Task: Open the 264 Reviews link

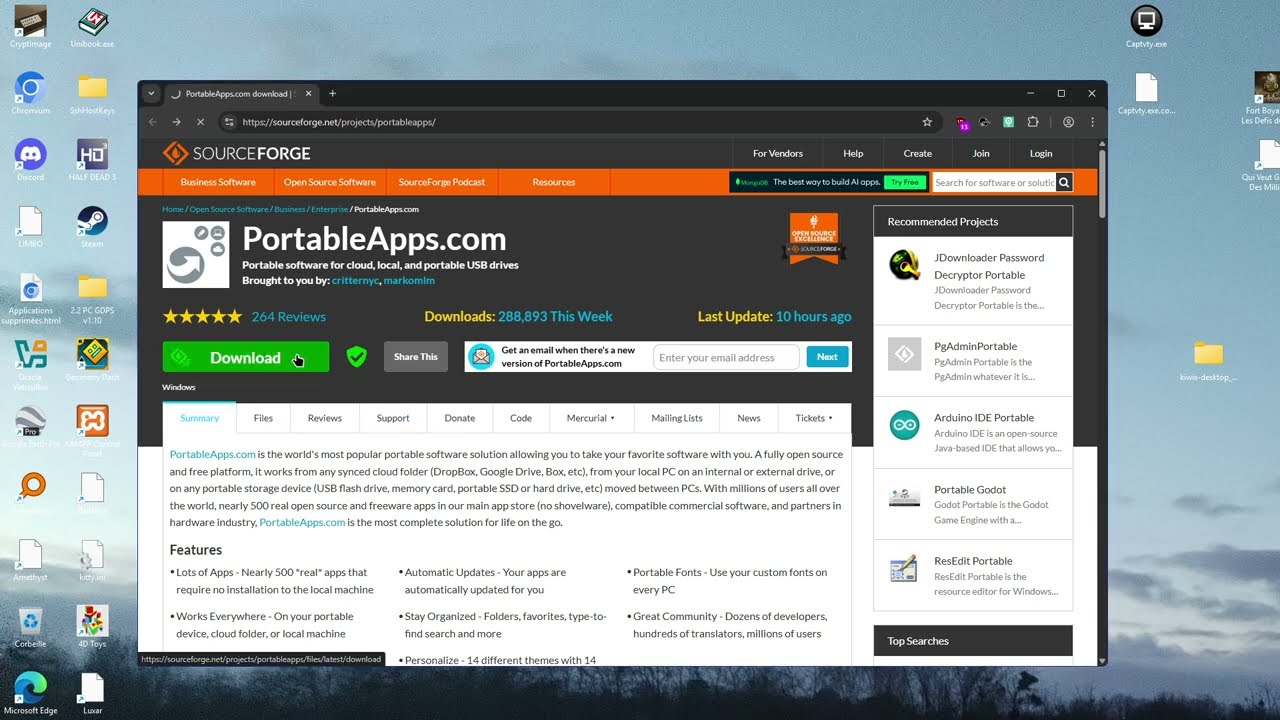Action: coord(289,316)
